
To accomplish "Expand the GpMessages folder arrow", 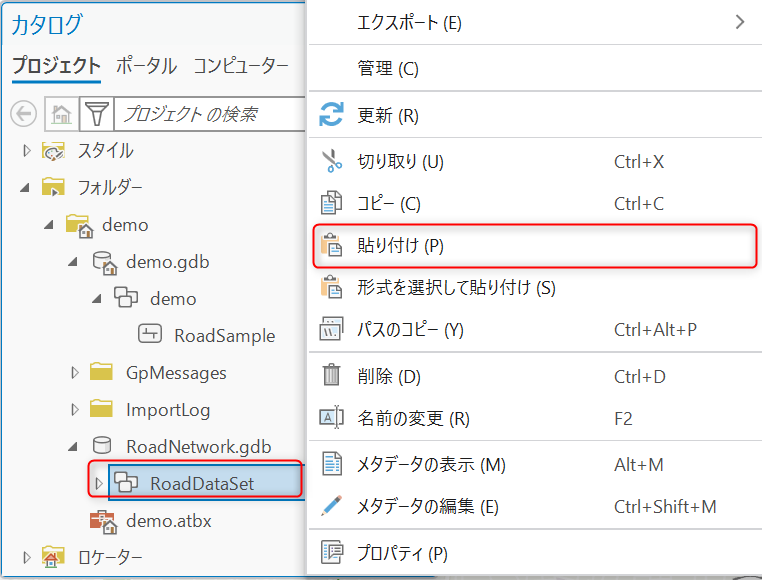I will [x=75, y=373].
